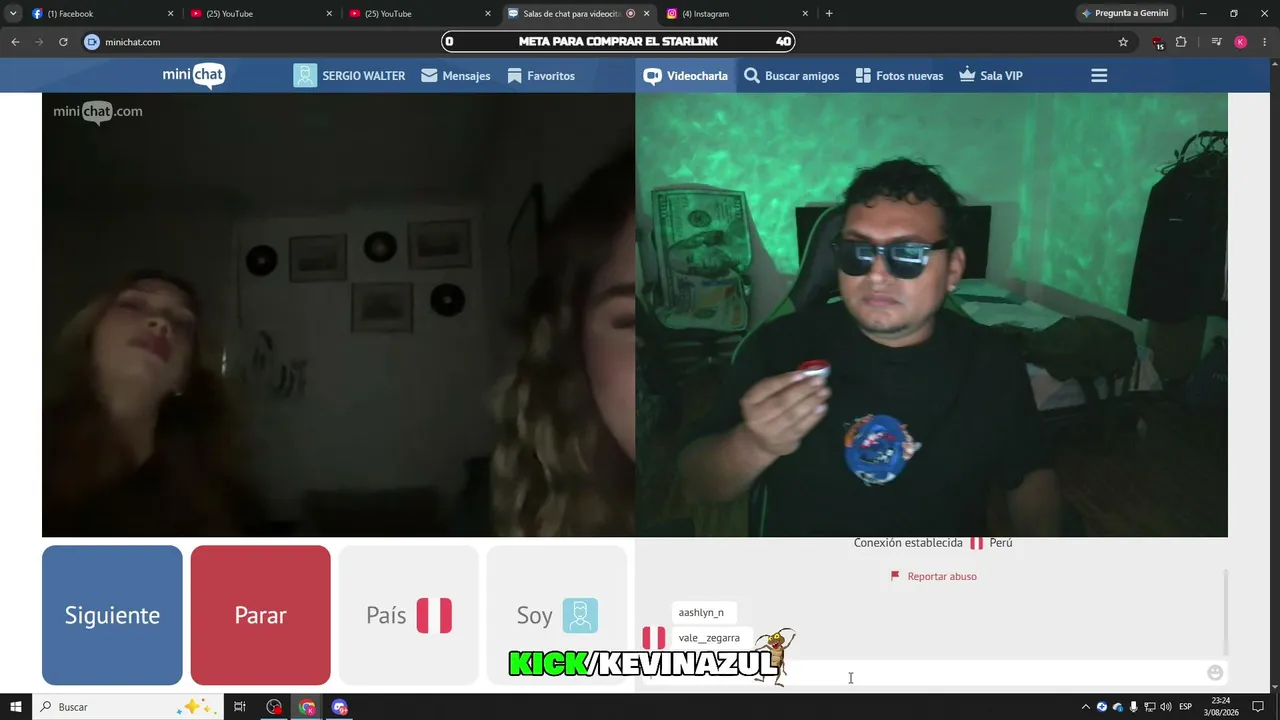Open the SERGIO WALTER profile
The width and height of the screenshot is (1280, 720).
pos(349,76)
